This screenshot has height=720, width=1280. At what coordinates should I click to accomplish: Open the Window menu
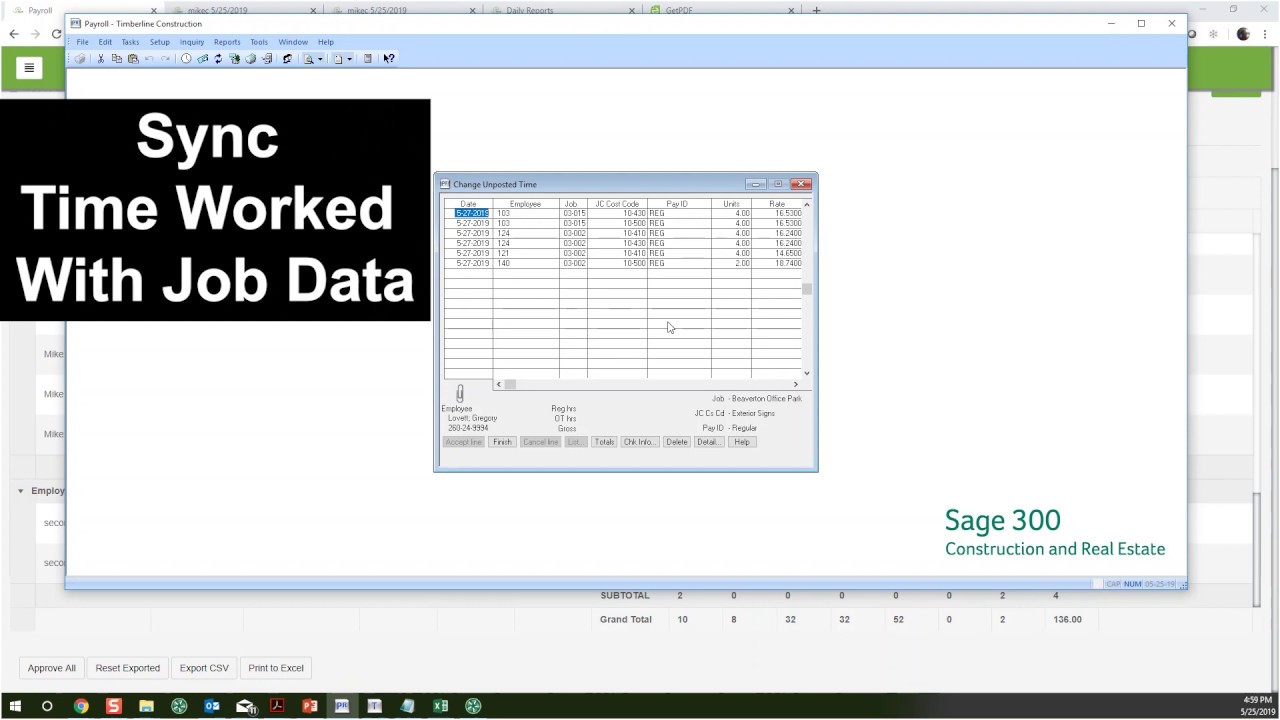tap(293, 42)
